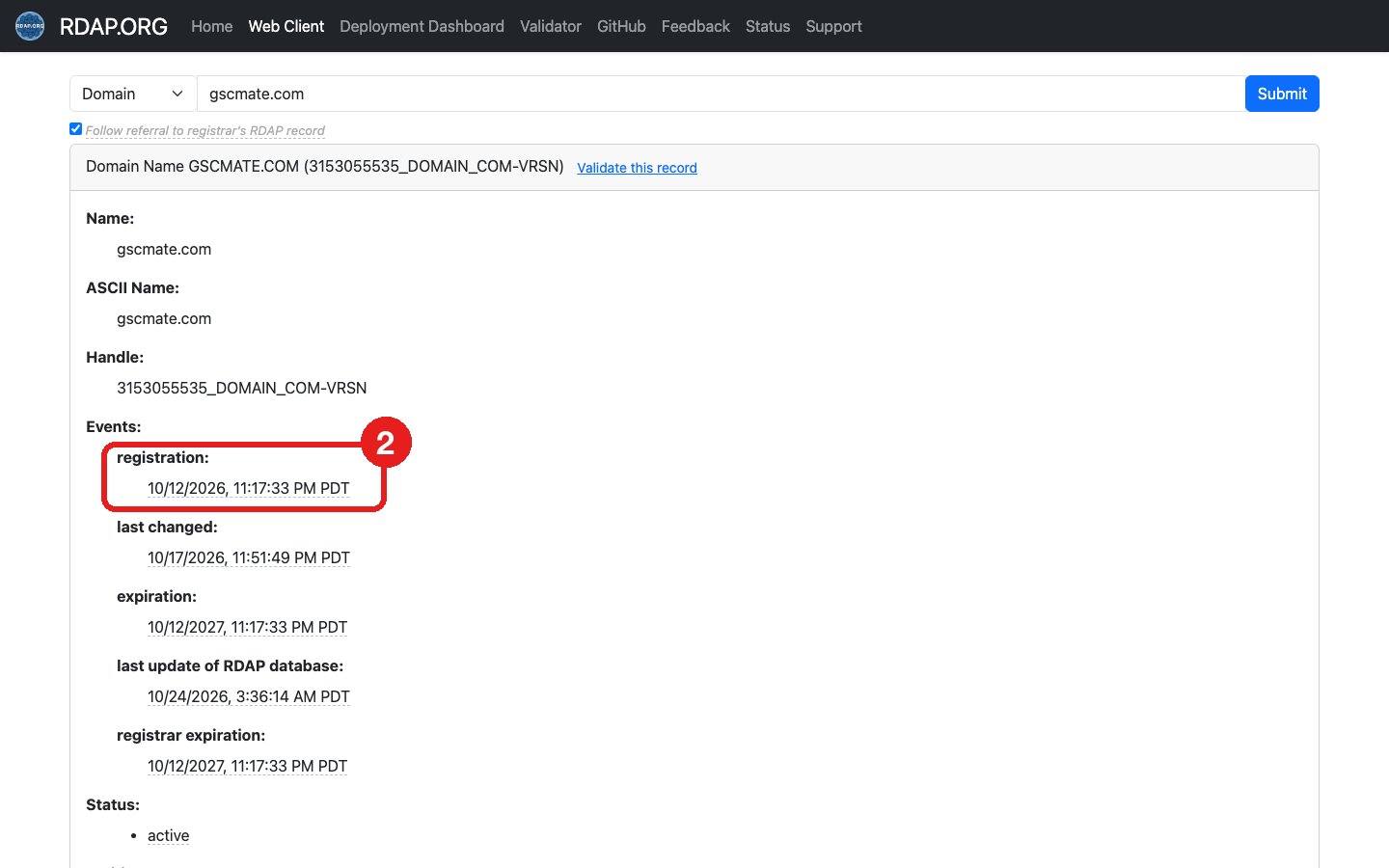Check the Status nav link

pos(768,26)
